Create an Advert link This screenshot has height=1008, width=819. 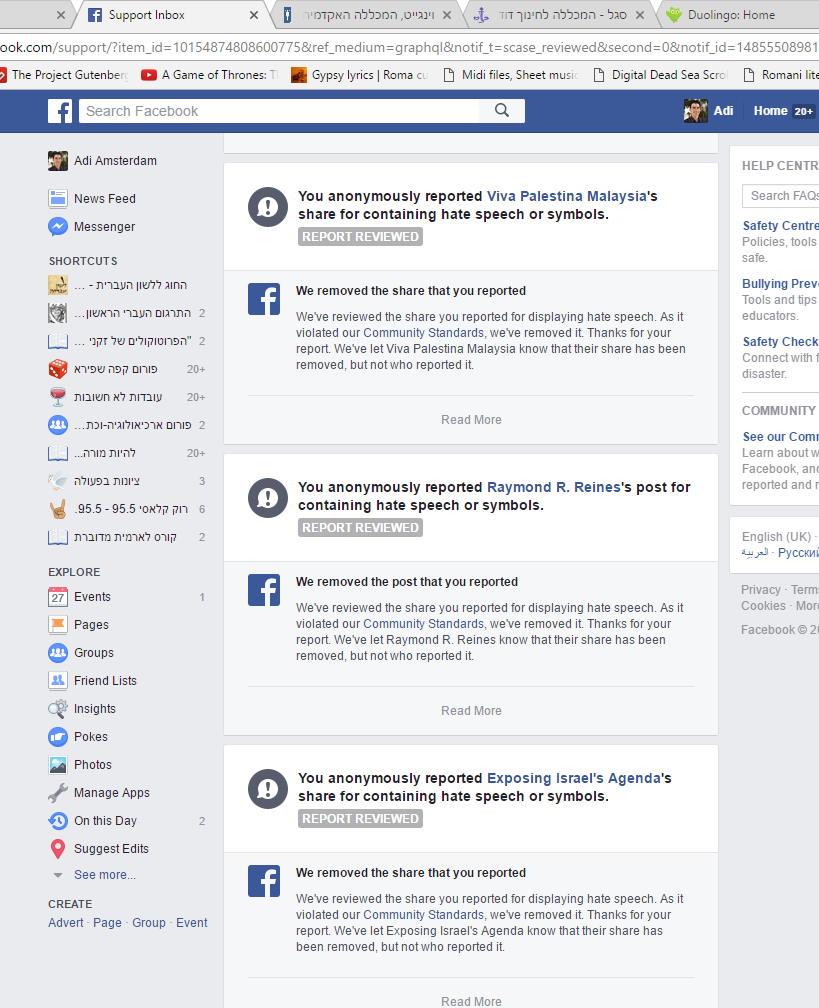66,922
